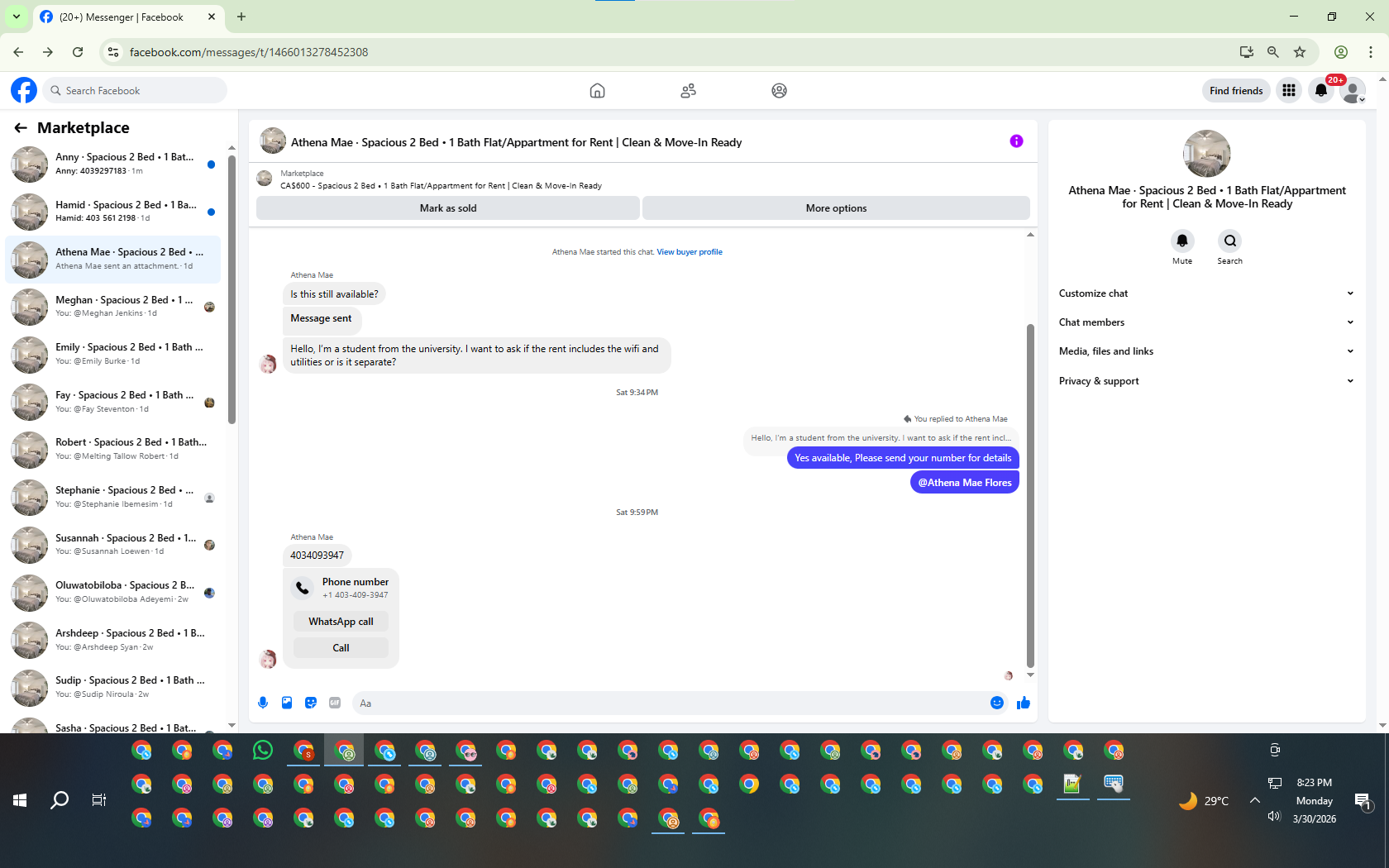Click the Call button under phone number
The width and height of the screenshot is (1389, 868).
[341, 648]
